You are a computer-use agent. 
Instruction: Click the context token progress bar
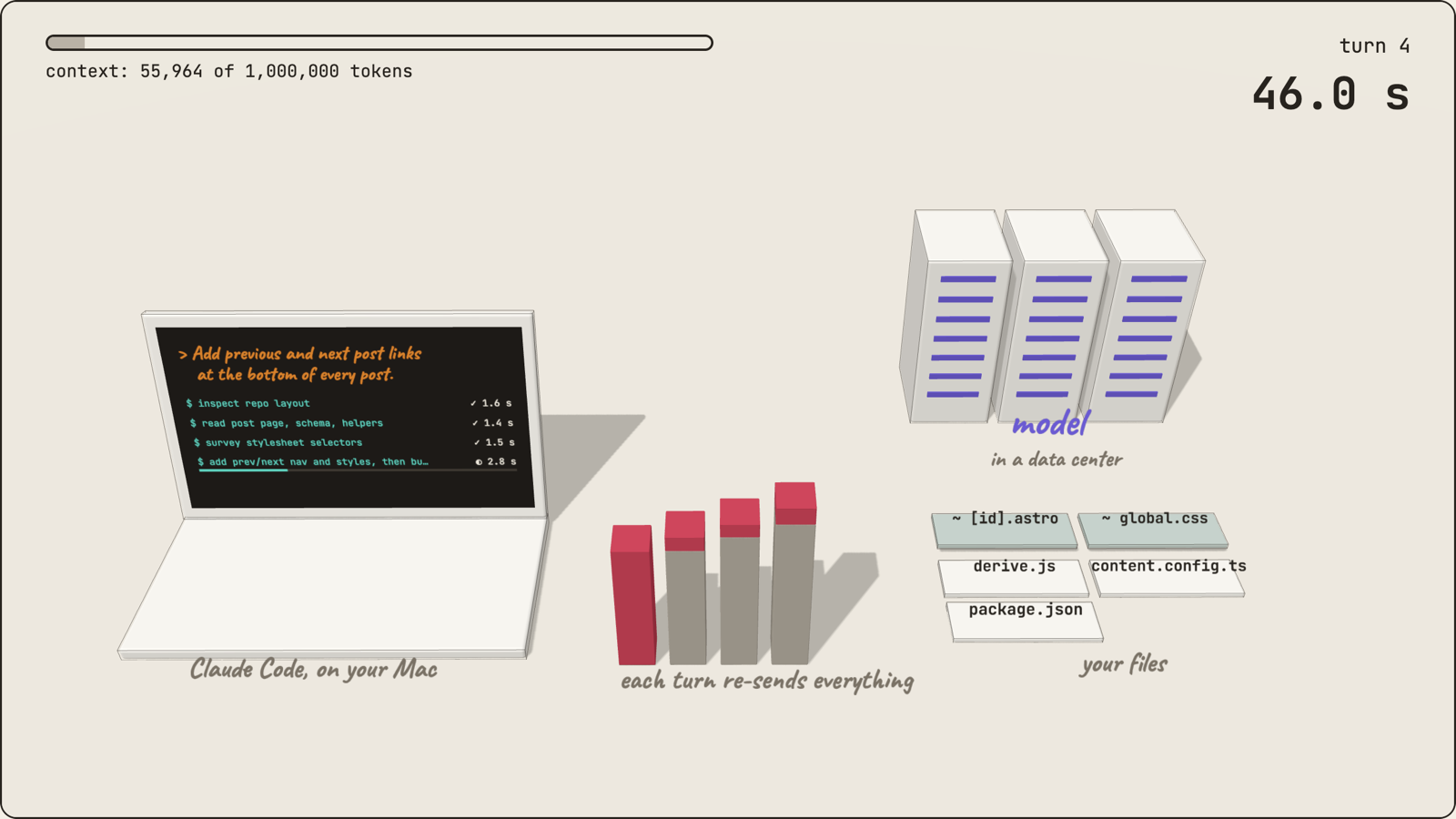[379, 43]
